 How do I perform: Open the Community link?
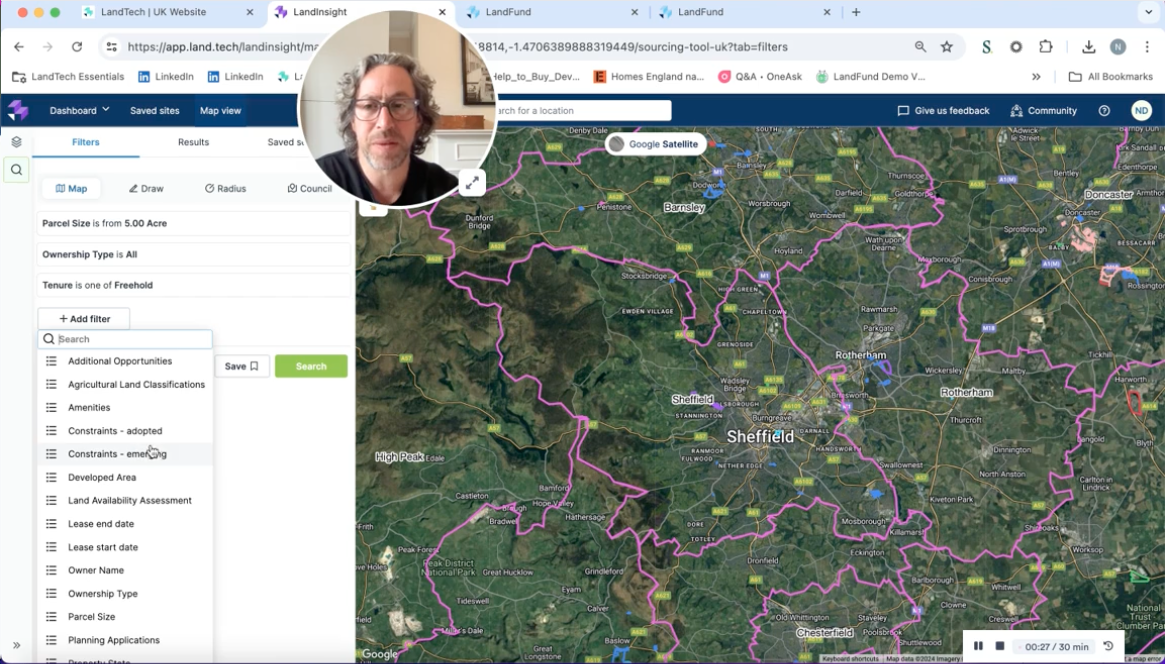1044,111
